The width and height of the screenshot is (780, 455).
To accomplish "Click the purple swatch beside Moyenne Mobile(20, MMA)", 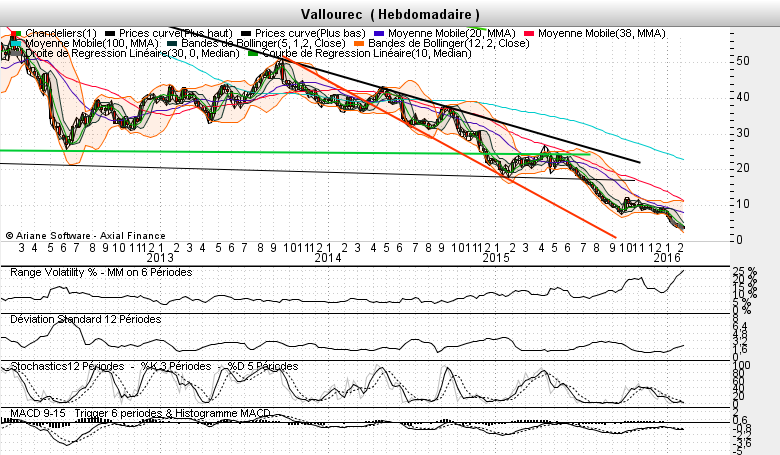I will click(x=380, y=33).
